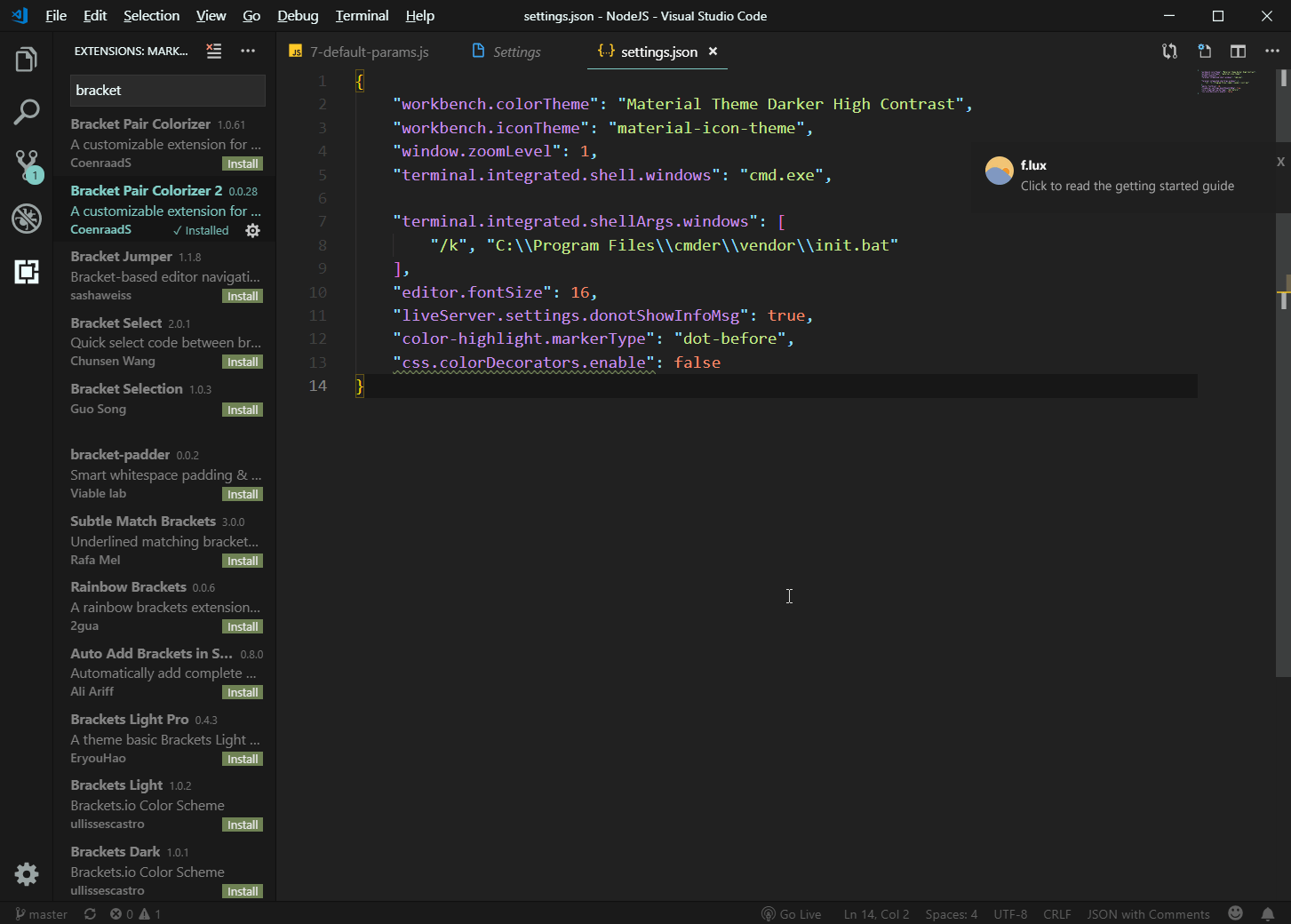Open the Help menu
1291x924 pixels.
click(419, 16)
